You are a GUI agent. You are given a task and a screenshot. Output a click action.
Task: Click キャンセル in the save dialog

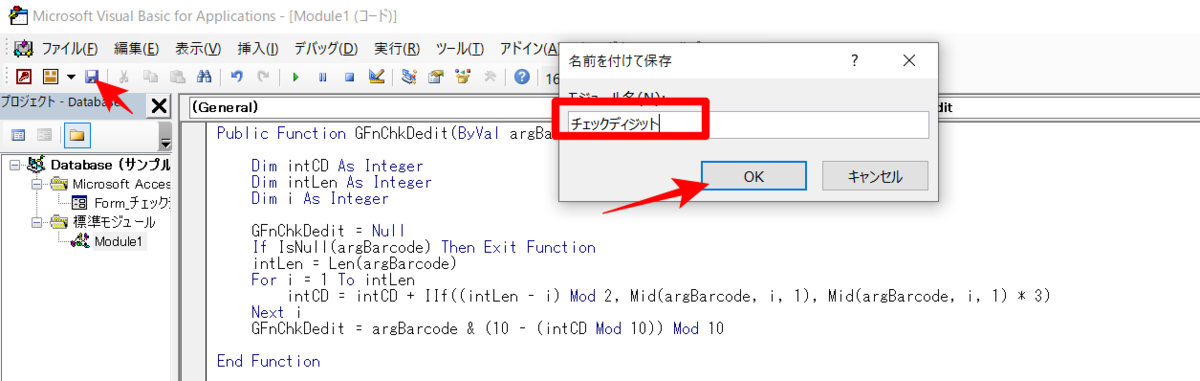coord(875,176)
